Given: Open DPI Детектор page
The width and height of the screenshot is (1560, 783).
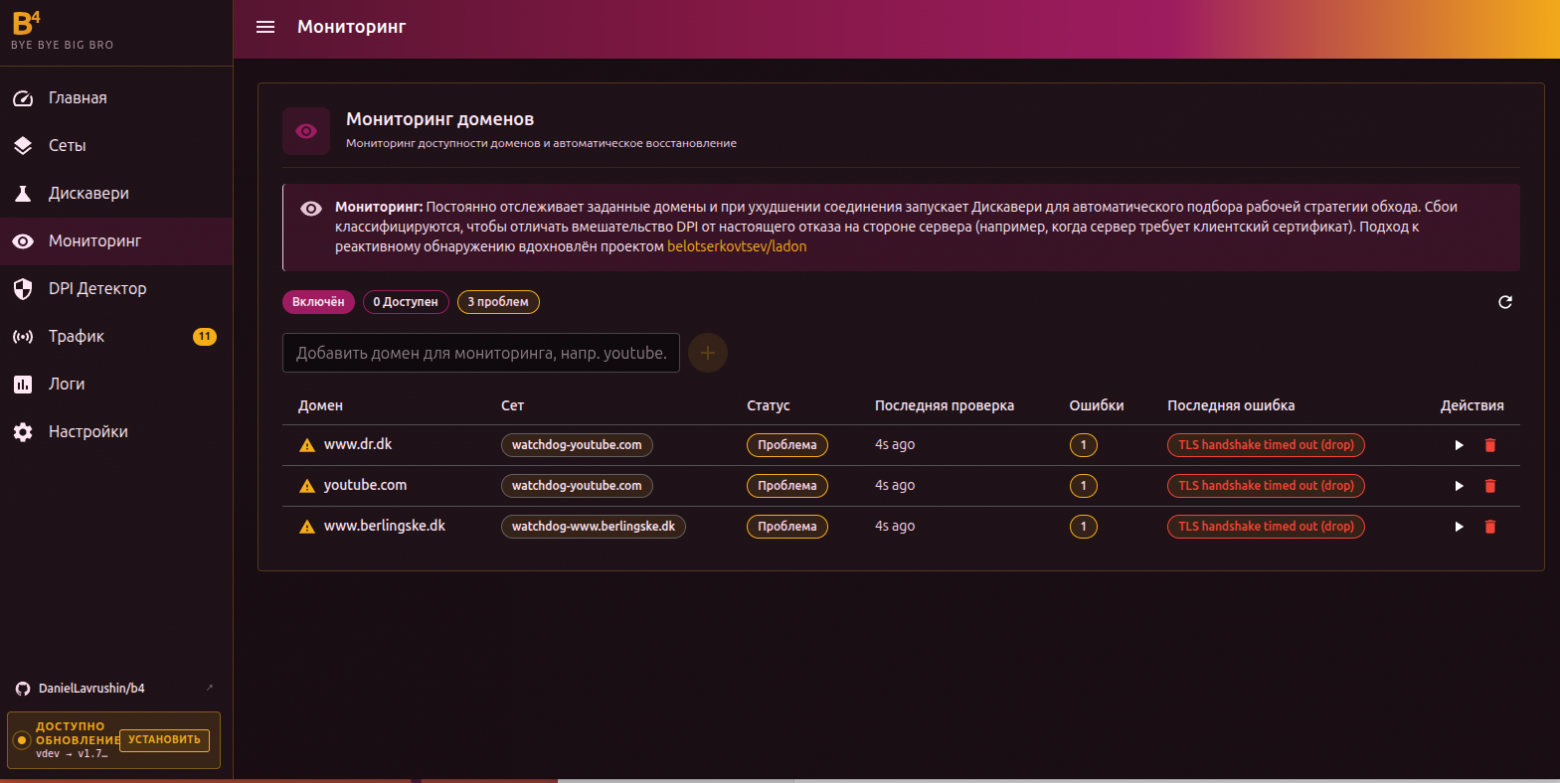Looking at the screenshot, I should [x=116, y=289].
